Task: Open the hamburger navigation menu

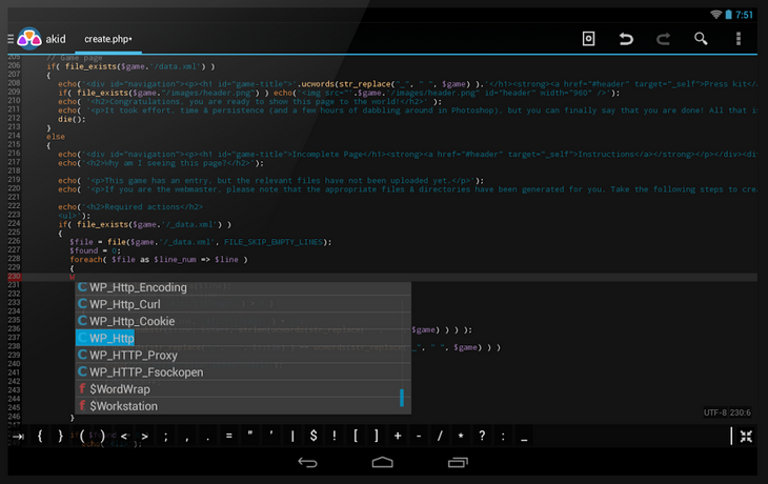Action: tap(10, 39)
